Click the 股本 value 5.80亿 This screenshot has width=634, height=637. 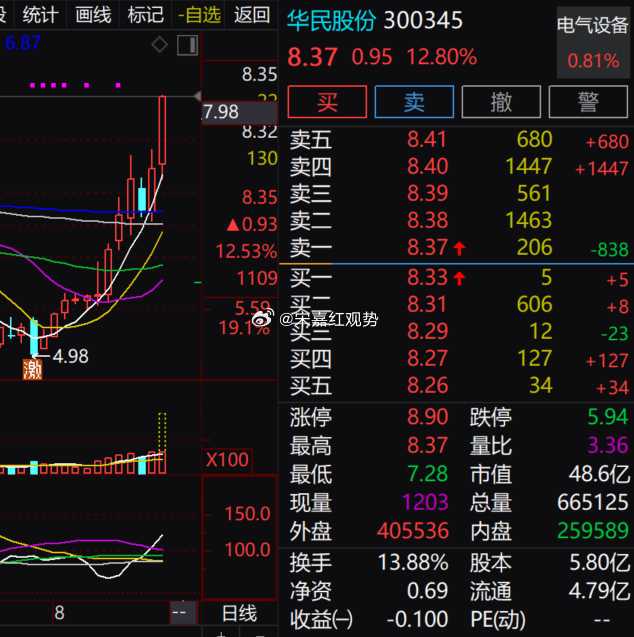tap(599, 563)
